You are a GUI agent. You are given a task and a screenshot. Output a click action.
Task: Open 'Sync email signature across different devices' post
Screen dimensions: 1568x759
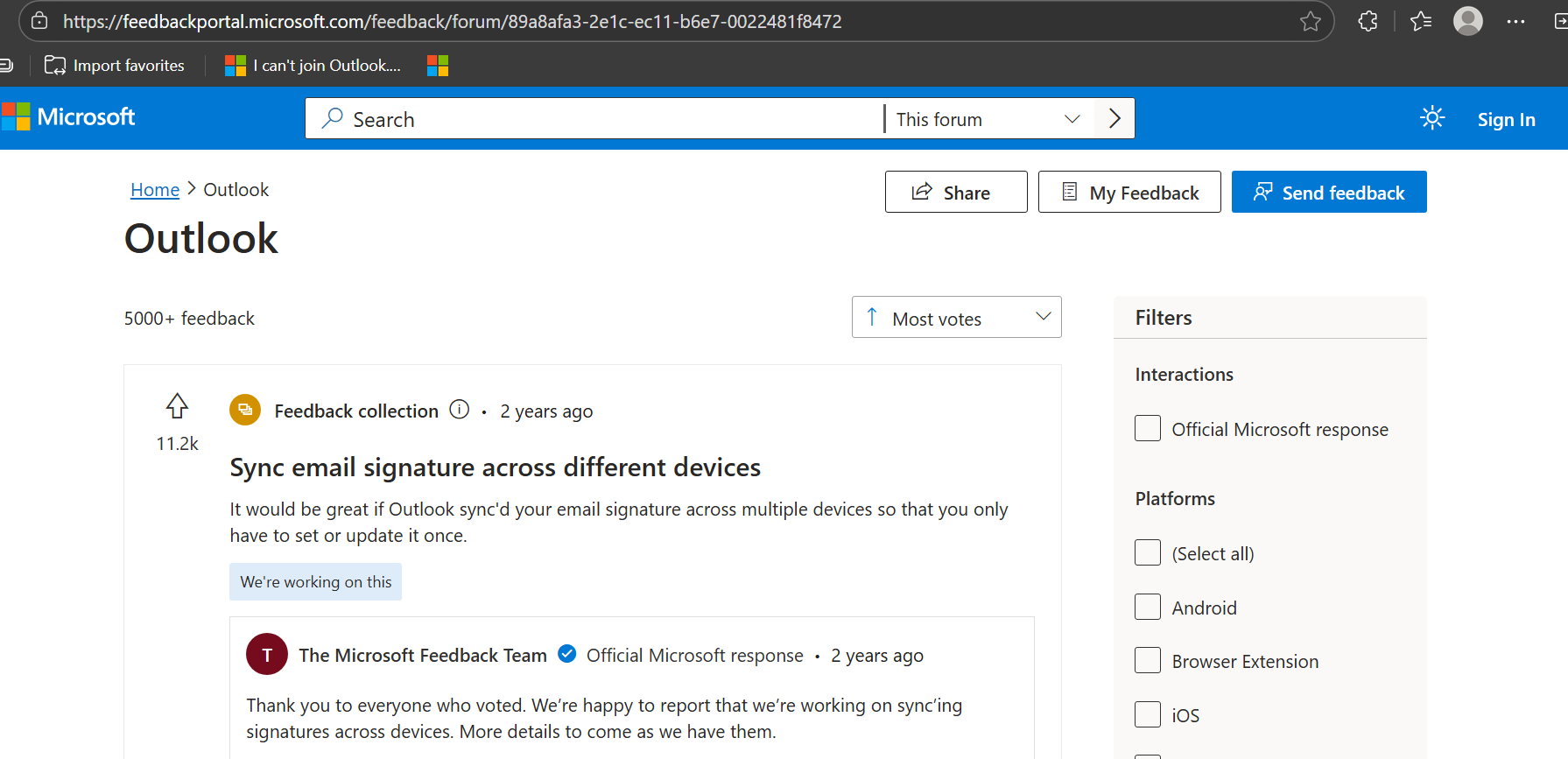click(x=496, y=467)
